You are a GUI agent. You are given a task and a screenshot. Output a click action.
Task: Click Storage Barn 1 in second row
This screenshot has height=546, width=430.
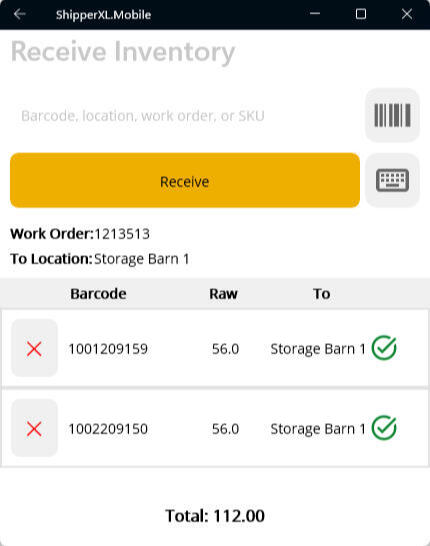click(318, 429)
